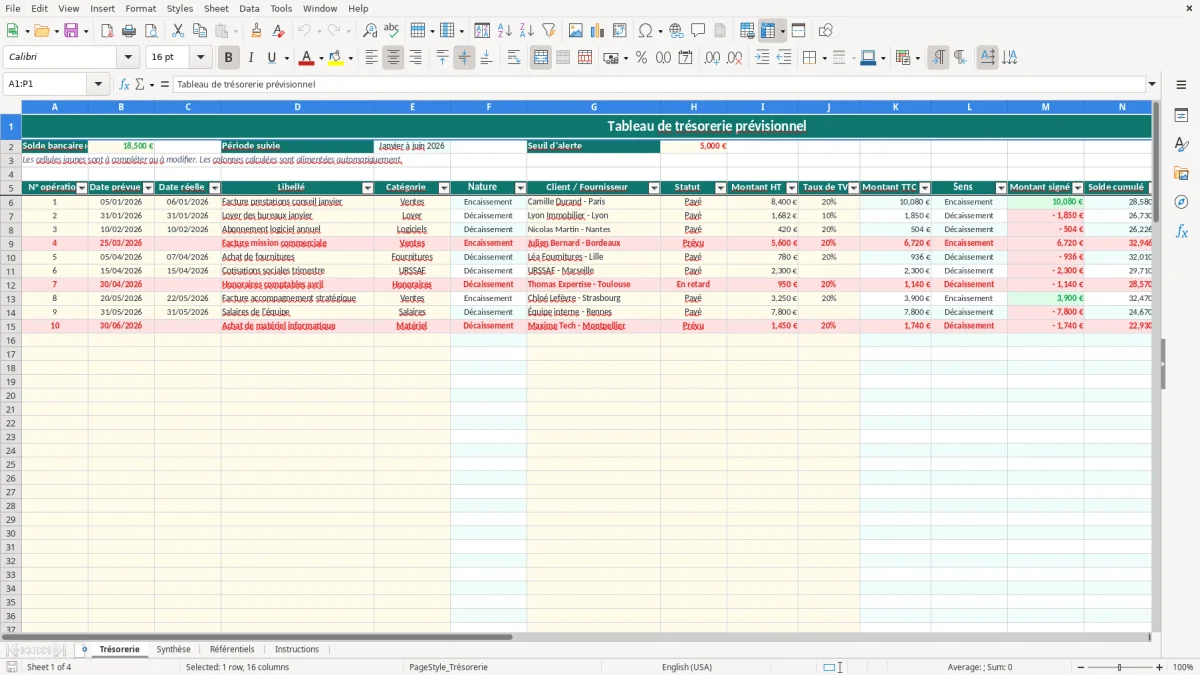Adjust the zoom slider in status bar
This screenshot has height=675, width=1200.
point(1120,667)
